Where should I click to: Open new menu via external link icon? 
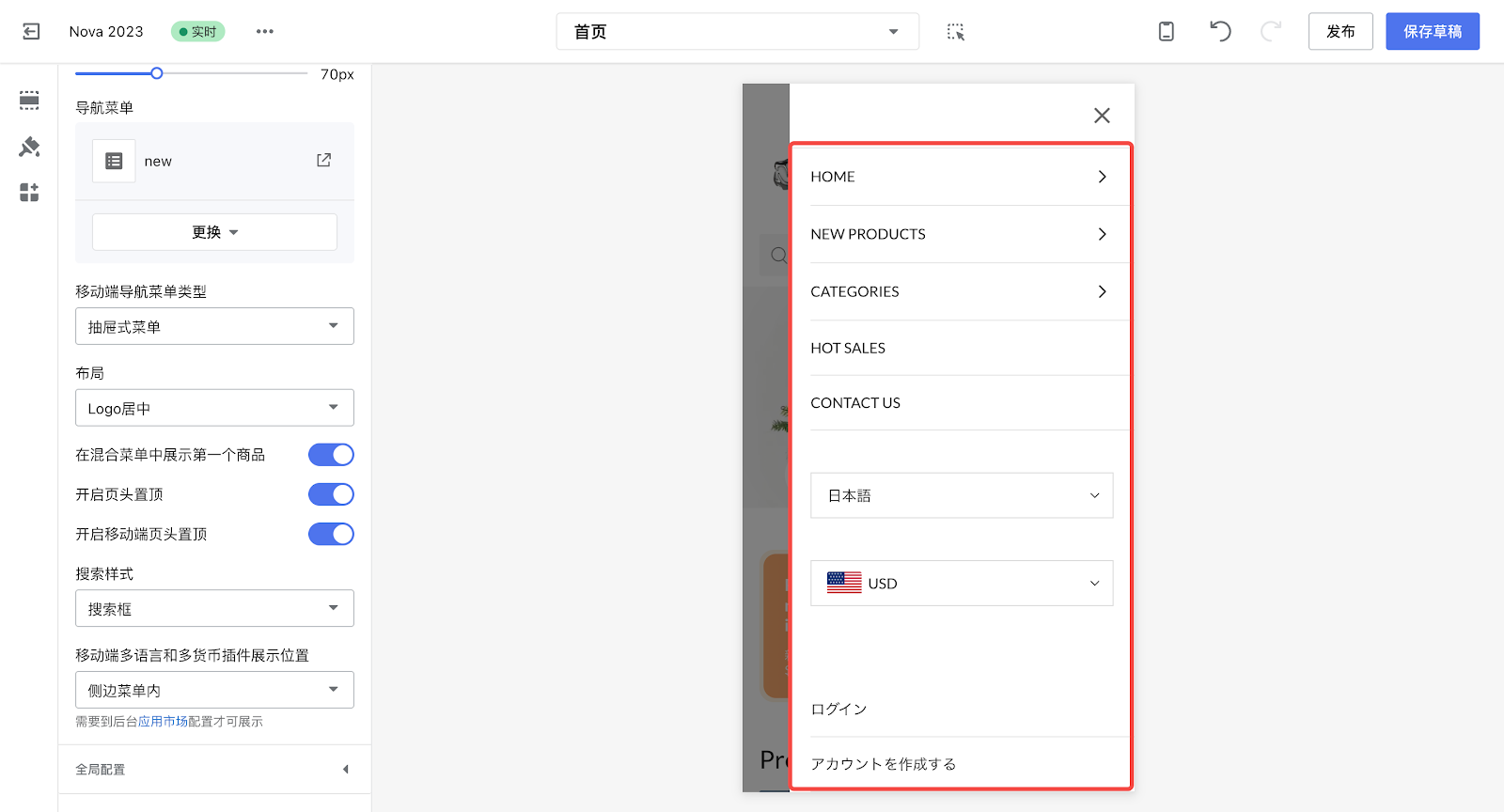(x=323, y=161)
